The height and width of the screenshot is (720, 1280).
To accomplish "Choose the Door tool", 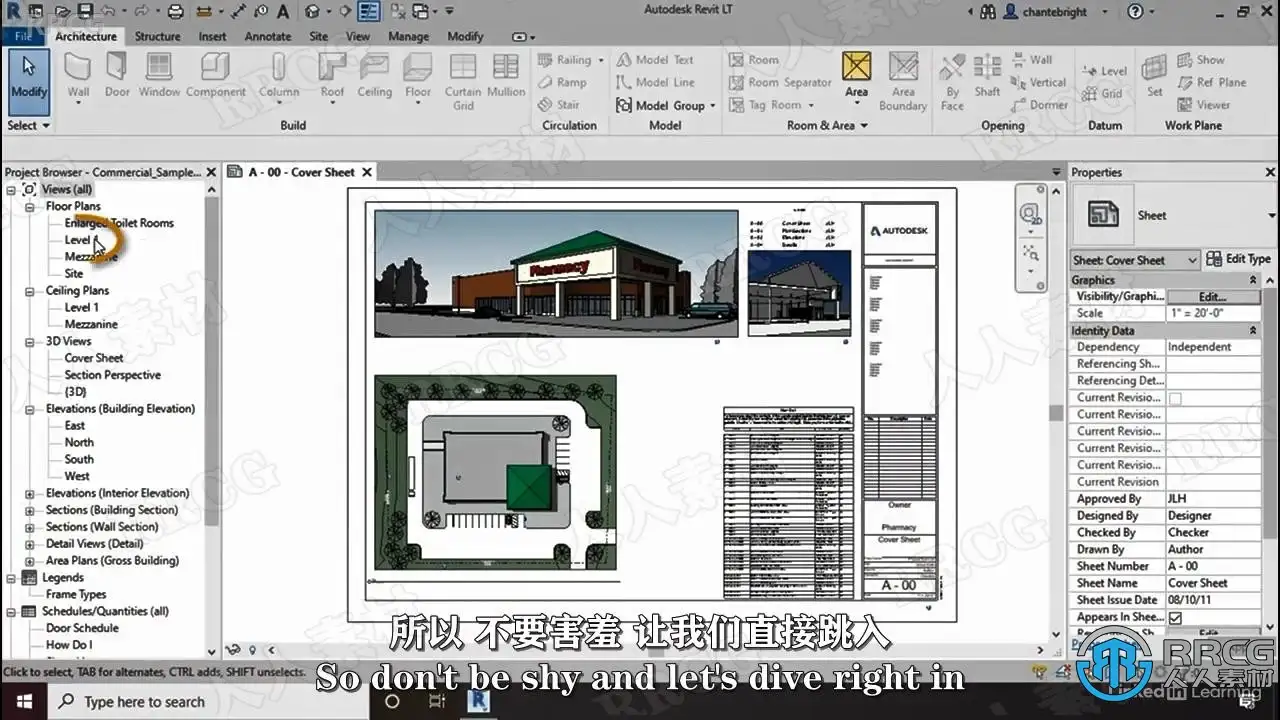I will (117, 76).
